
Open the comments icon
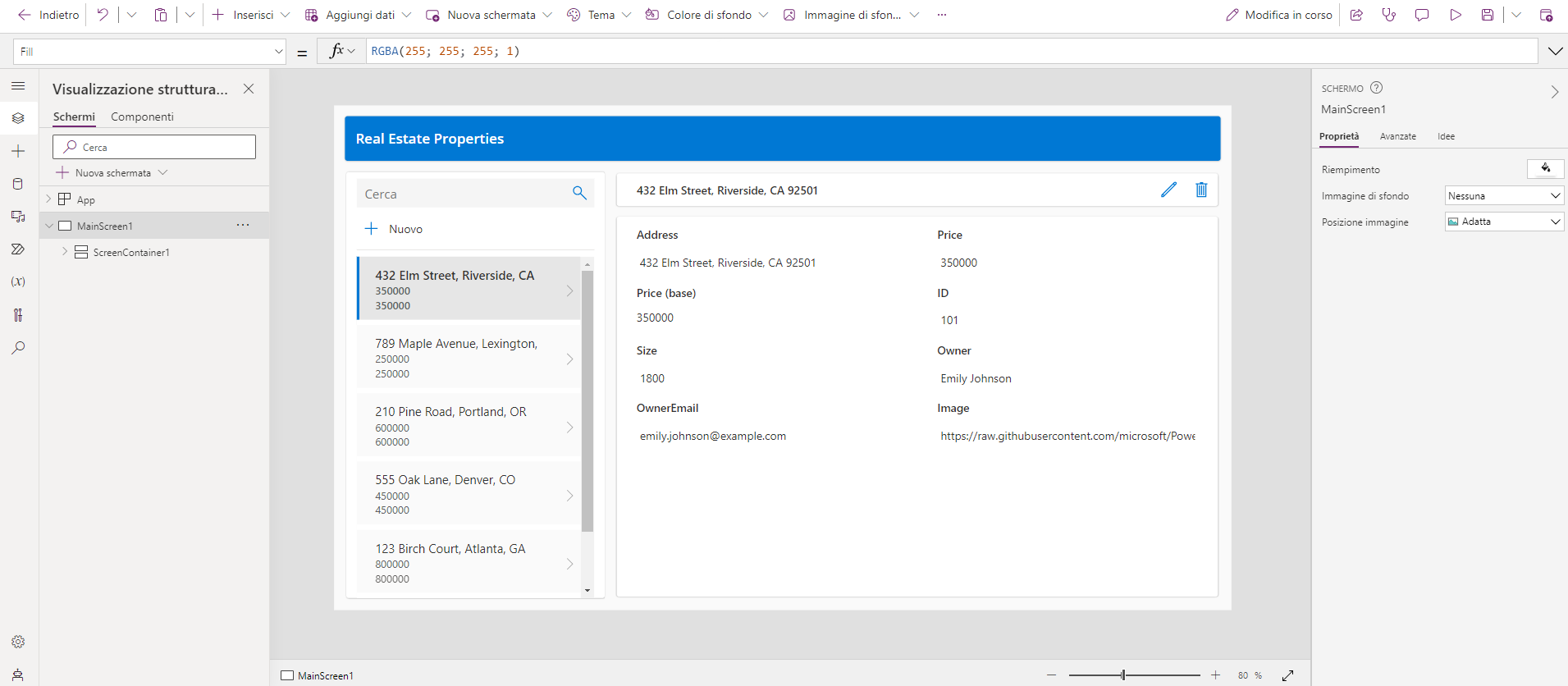point(1422,15)
